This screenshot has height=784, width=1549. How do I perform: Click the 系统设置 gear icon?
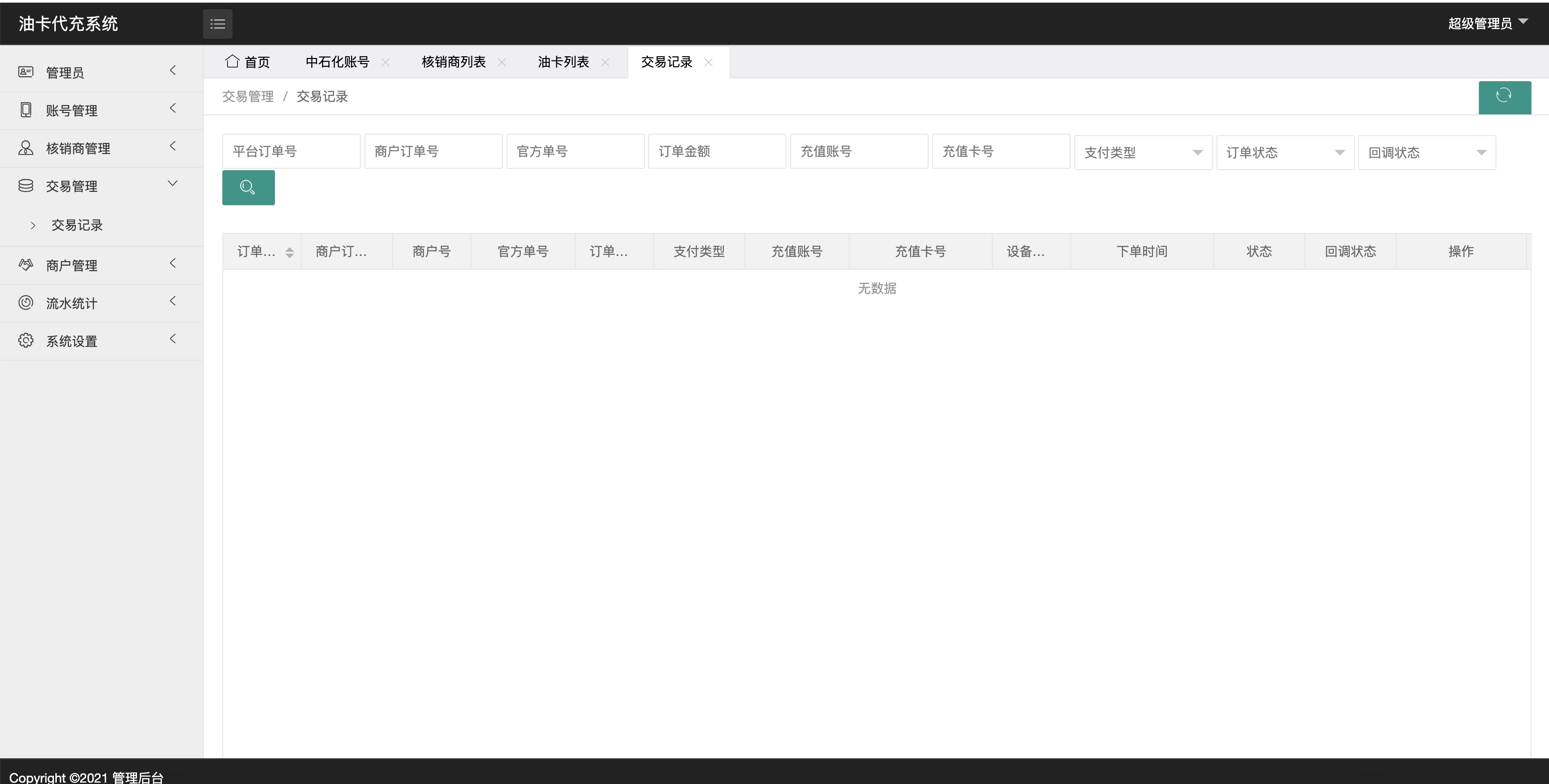pos(26,341)
